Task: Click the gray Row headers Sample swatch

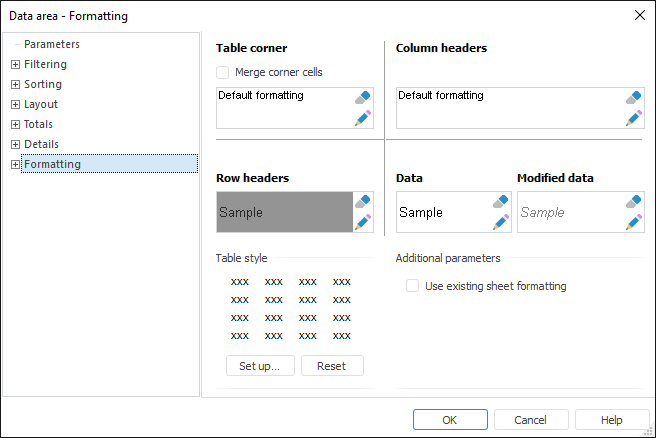Action: pyautogui.click(x=284, y=212)
